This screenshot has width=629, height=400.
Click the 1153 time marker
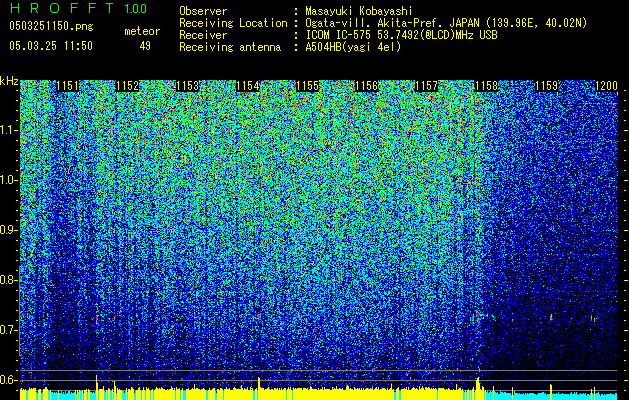[x=187, y=86]
